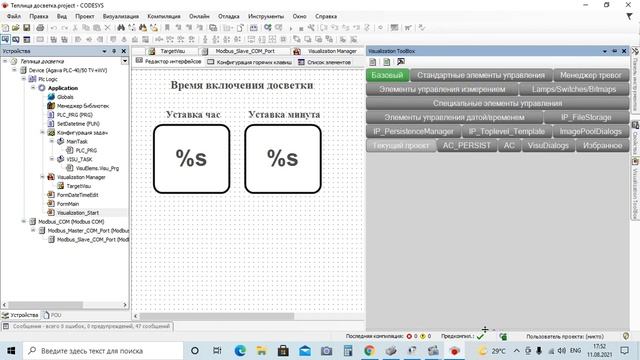Click the Start play triangle icon
Viewport: 640px width, 360px height.
[x=291, y=28]
